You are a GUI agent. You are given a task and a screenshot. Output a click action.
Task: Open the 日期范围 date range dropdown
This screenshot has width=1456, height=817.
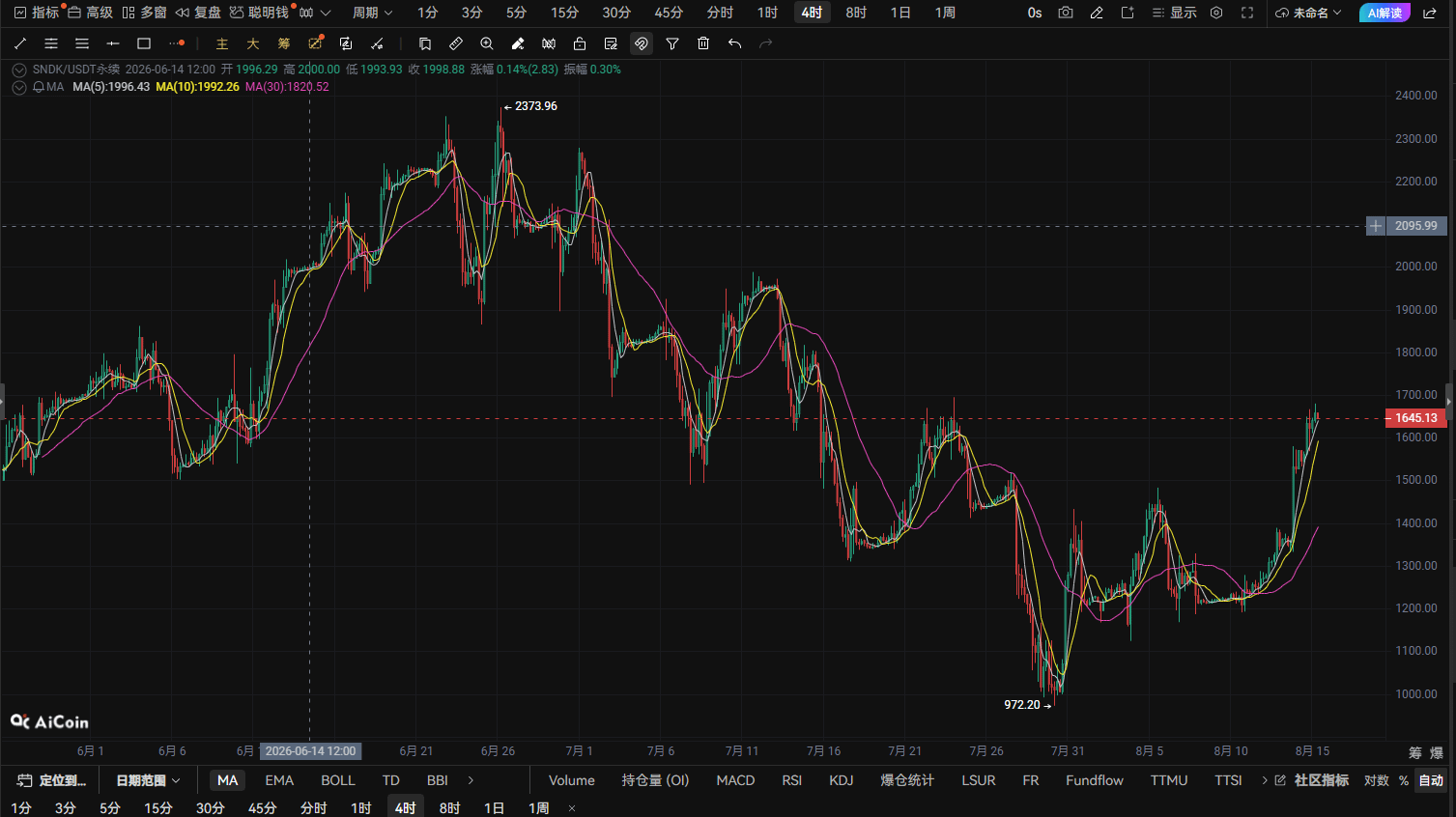point(148,780)
